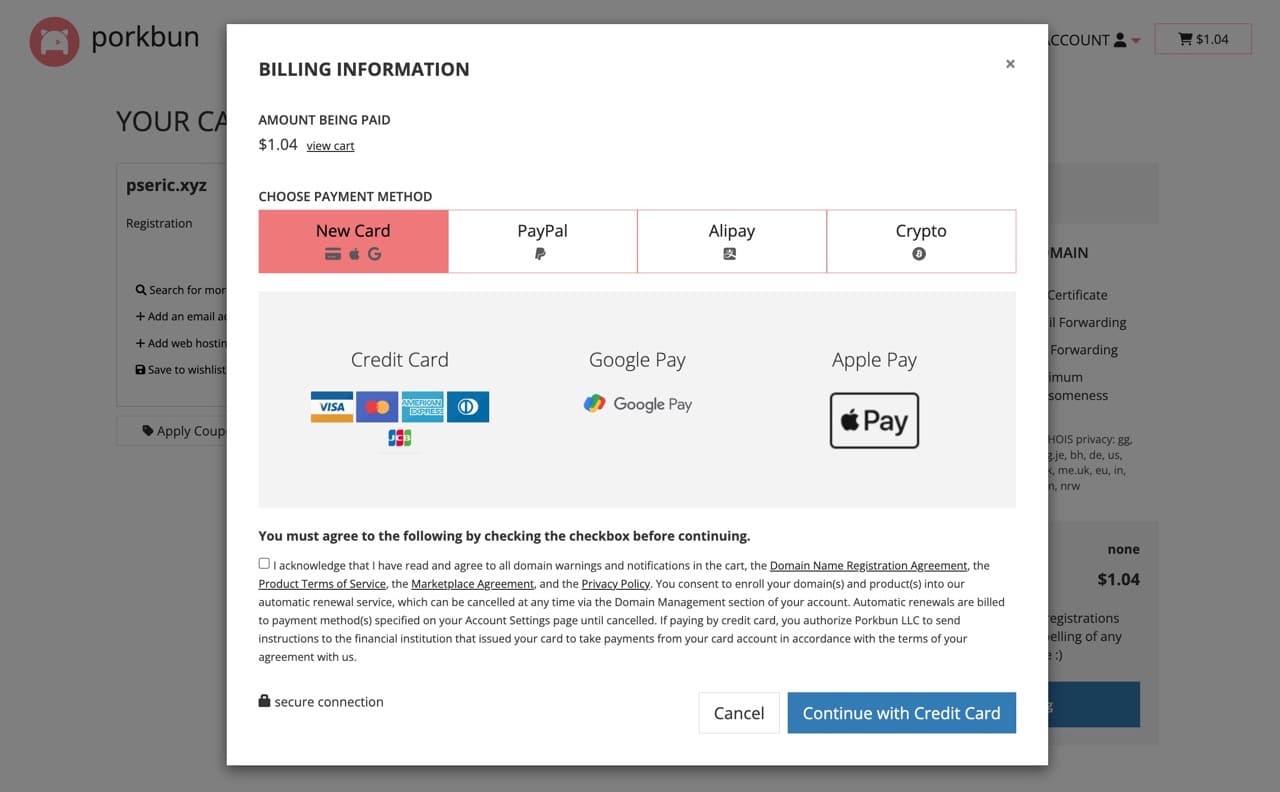
Task: Select the New Card payment tab
Action: point(353,241)
